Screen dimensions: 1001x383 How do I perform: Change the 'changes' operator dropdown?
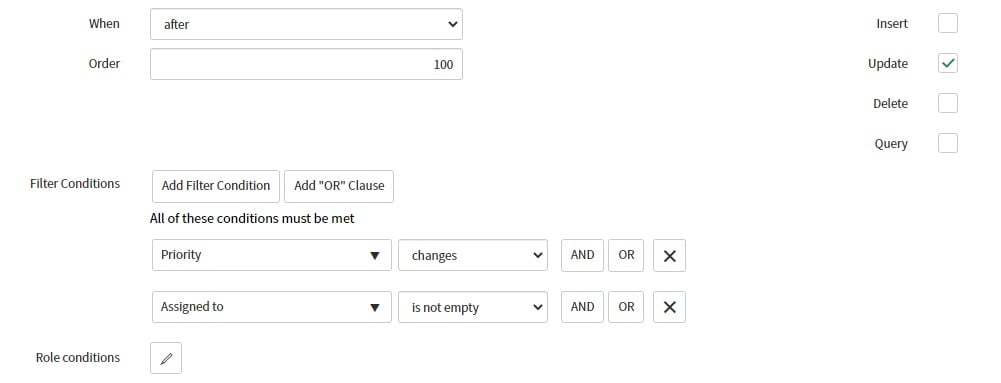pyautogui.click(x=473, y=255)
